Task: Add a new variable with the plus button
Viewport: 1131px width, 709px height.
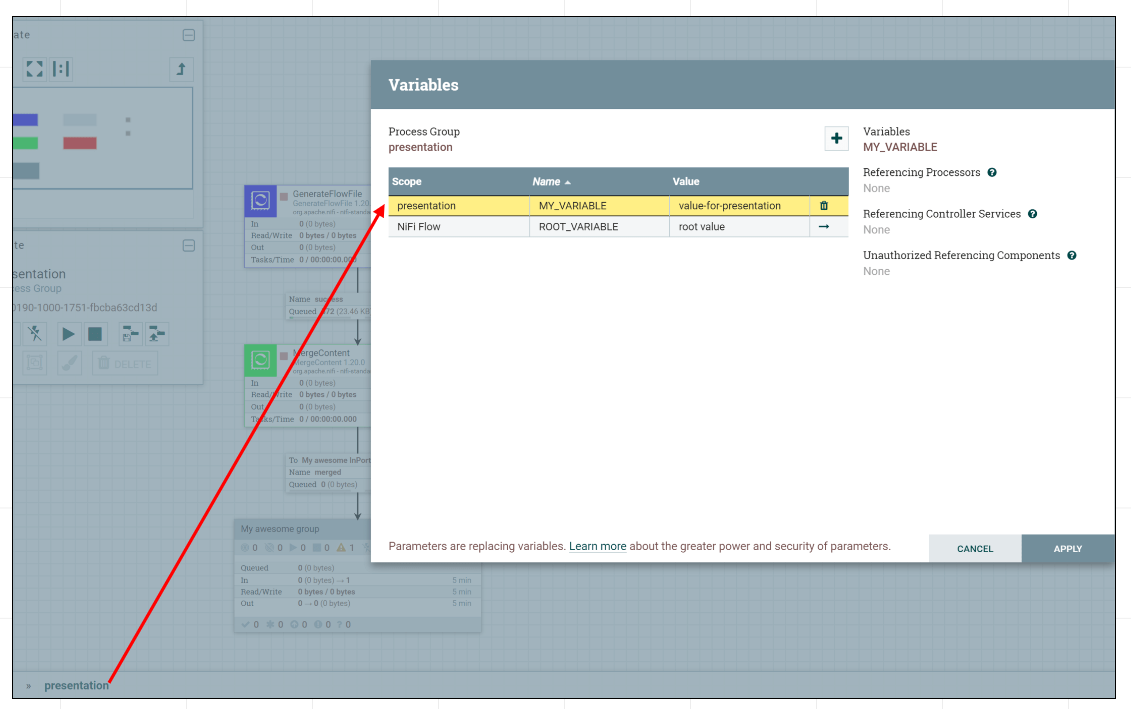Action: (836, 138)
